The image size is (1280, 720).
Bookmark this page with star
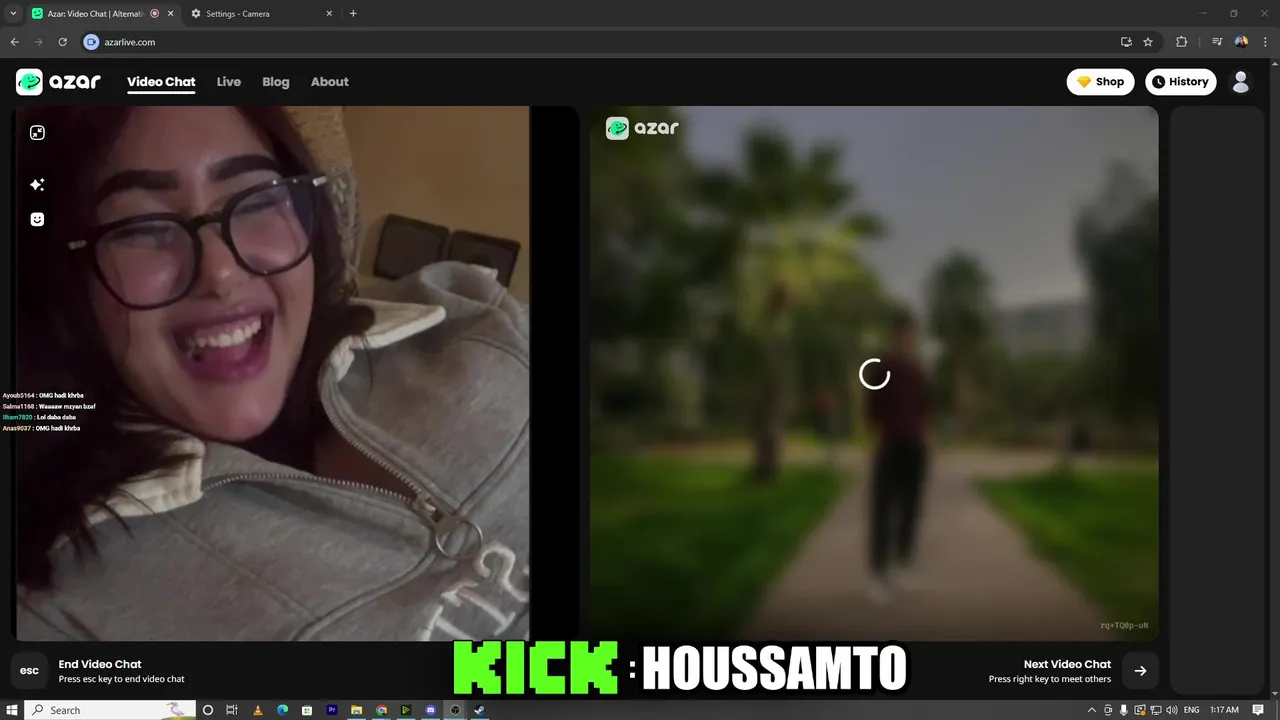[1148, 42]
